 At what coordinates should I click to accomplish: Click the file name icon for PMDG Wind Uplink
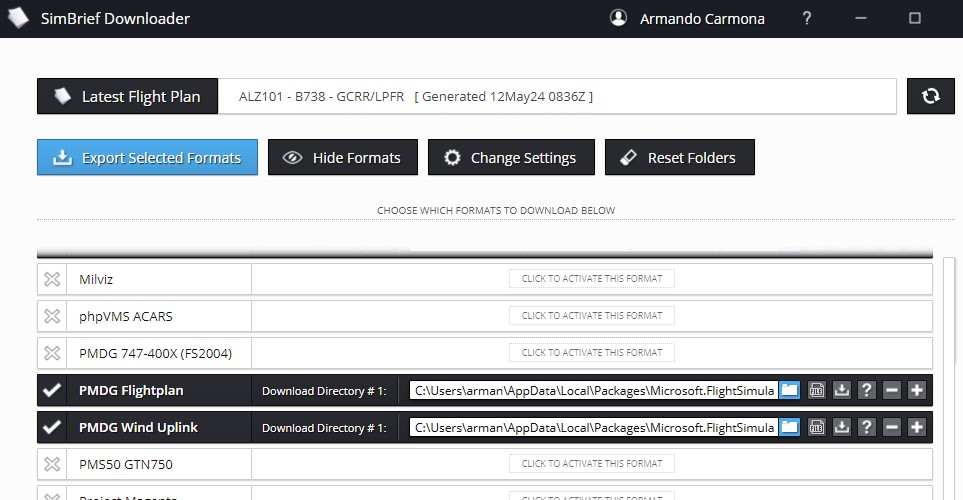click(x=817, y=427)
